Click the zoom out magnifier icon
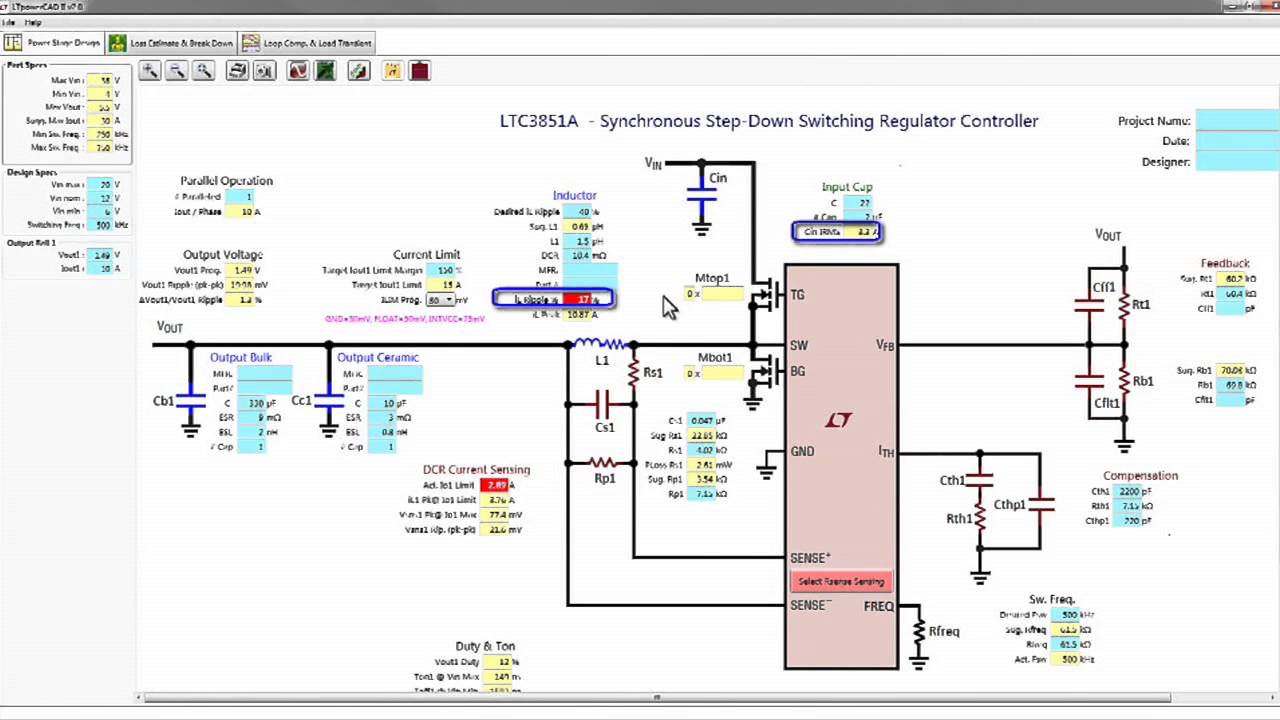 click(176, 70)
